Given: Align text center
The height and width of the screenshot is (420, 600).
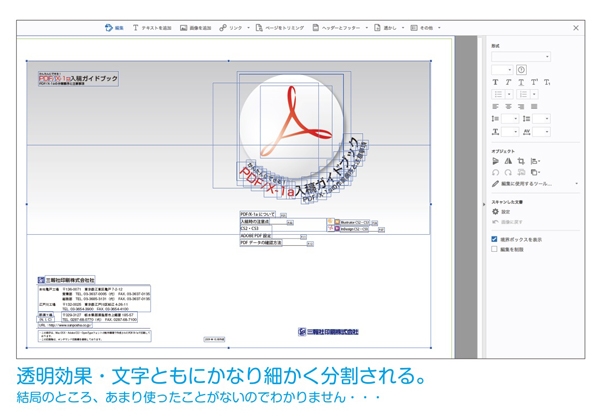Looking at the screenshot, I should pos(508,106).
